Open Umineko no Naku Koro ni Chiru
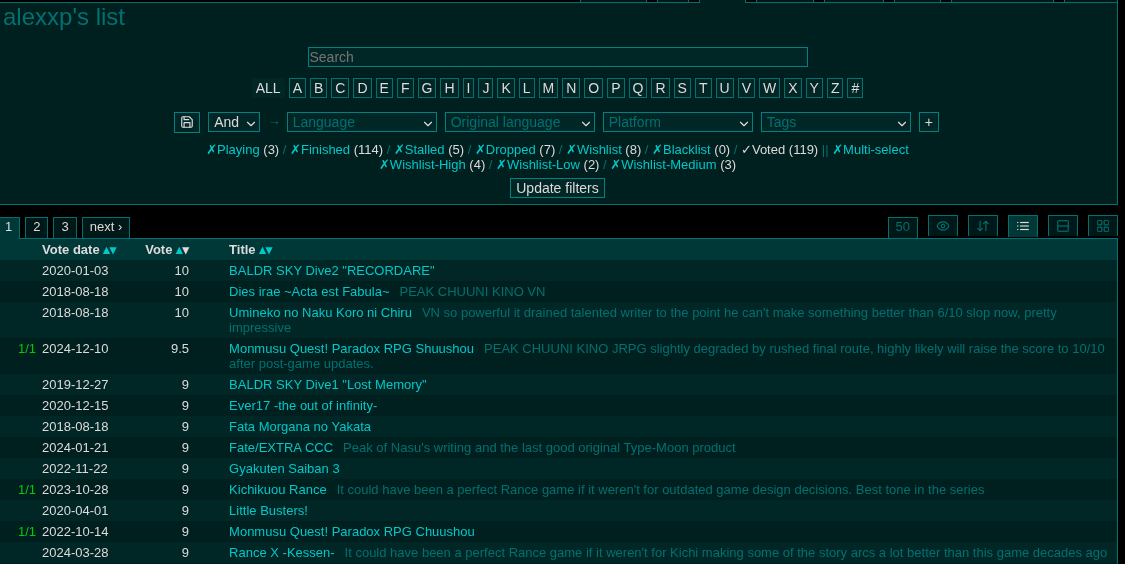Image resolution: width=1125 pixels, height=564 pixels. point(320,313)
